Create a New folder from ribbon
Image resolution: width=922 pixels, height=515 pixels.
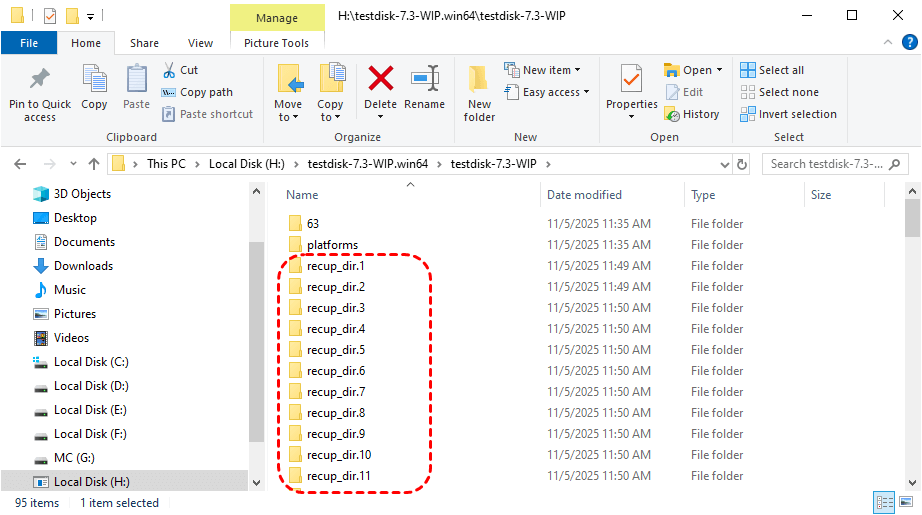pos(479,88)
